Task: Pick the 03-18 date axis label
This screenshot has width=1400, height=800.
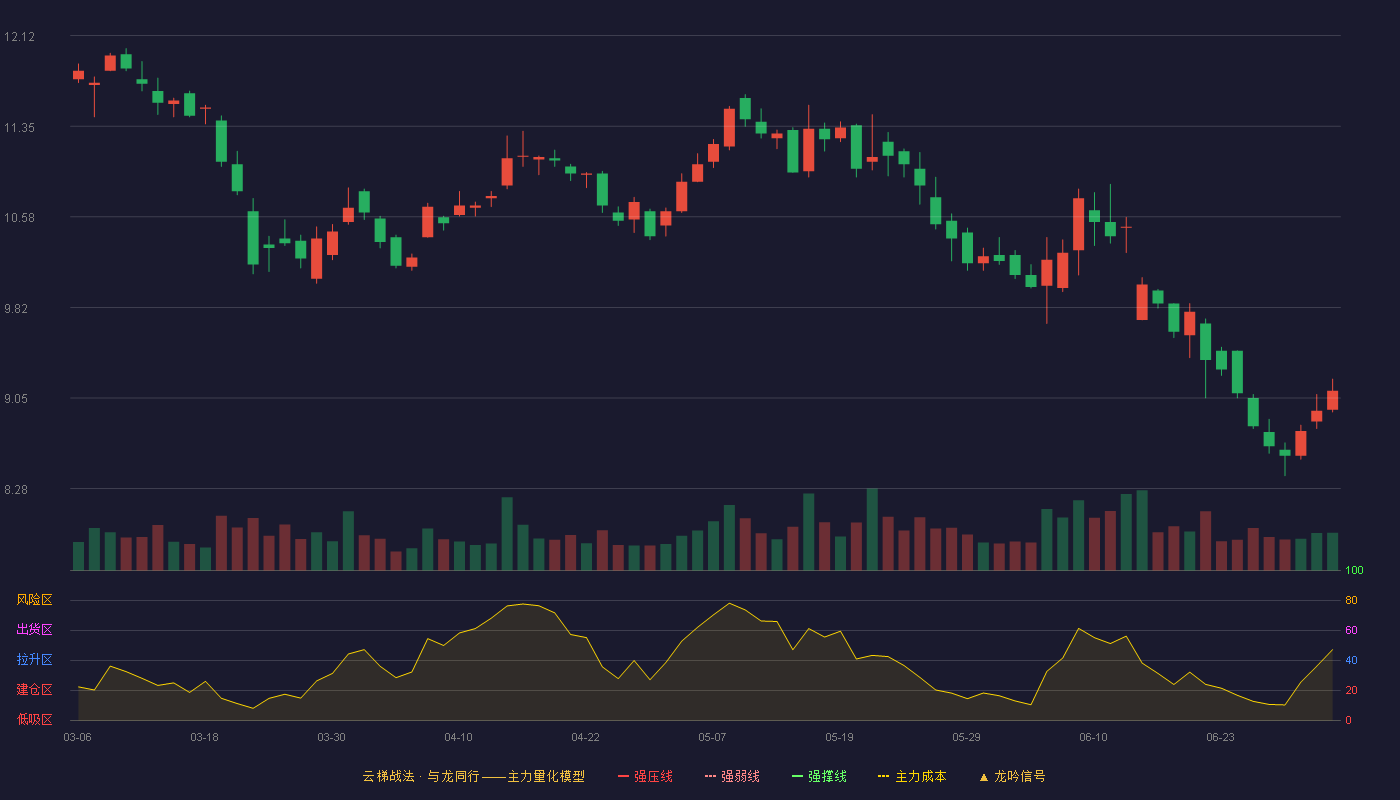Action: pyautogui.click(x=204, y=737)
